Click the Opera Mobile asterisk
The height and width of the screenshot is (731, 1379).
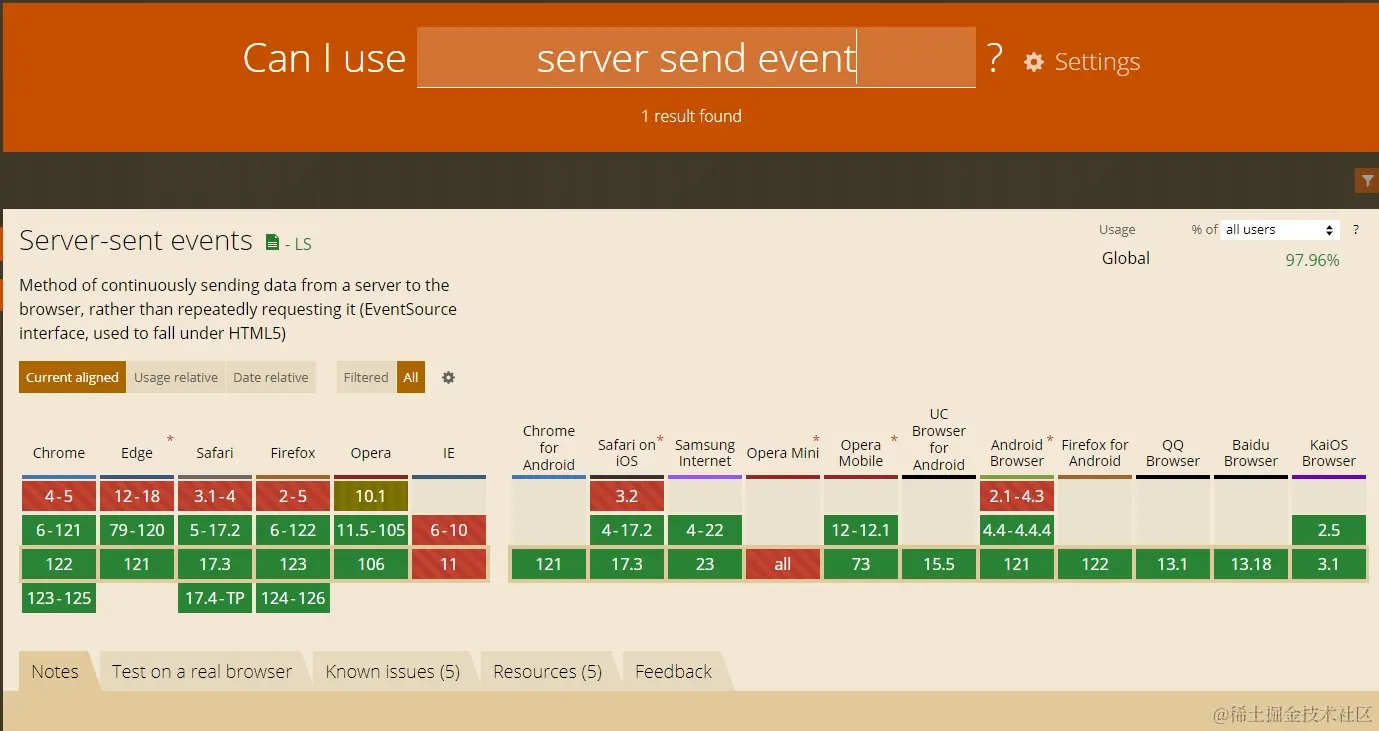click(894, 440)
